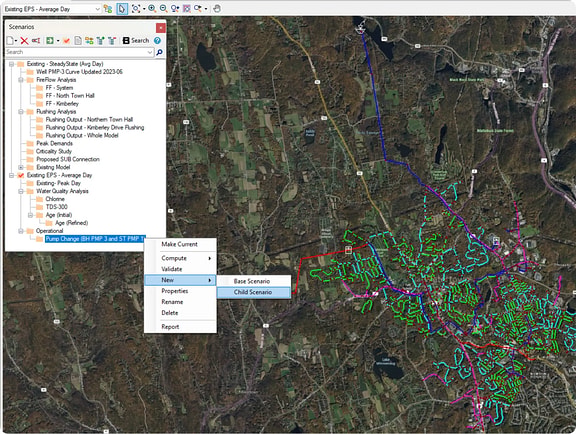Click the green Compute scenario icon

click(x=50, y=40)
